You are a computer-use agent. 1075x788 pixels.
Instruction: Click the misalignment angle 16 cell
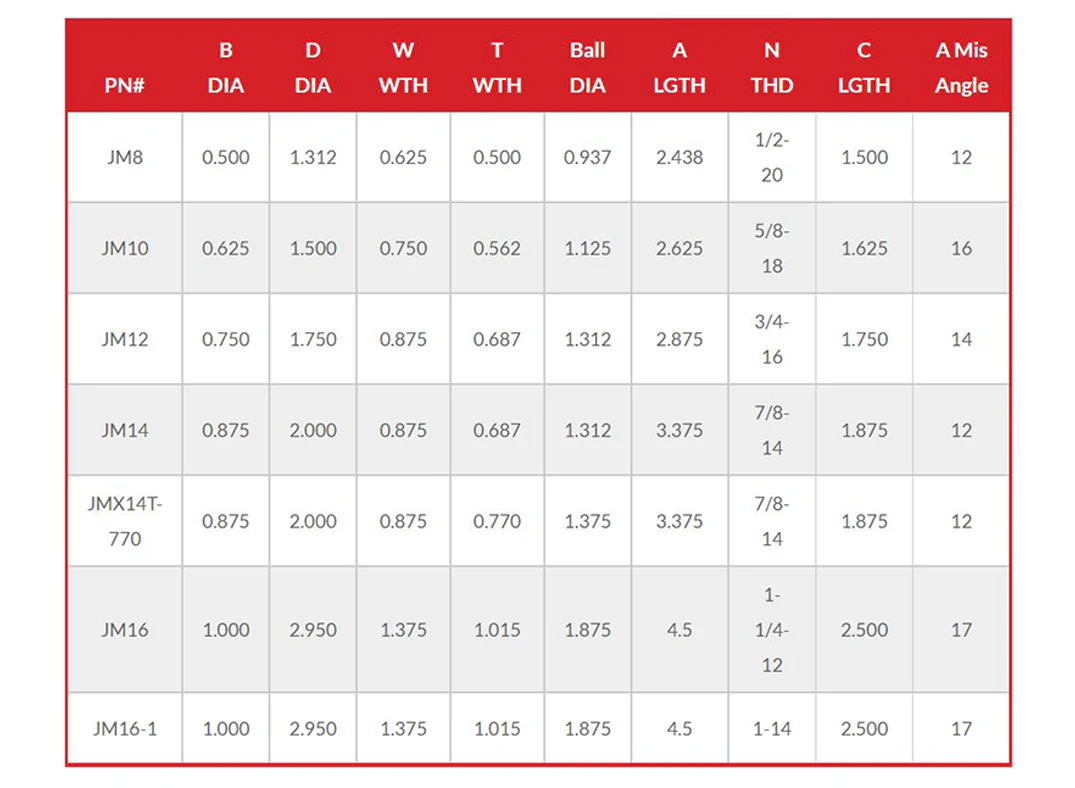coord(961,248)
